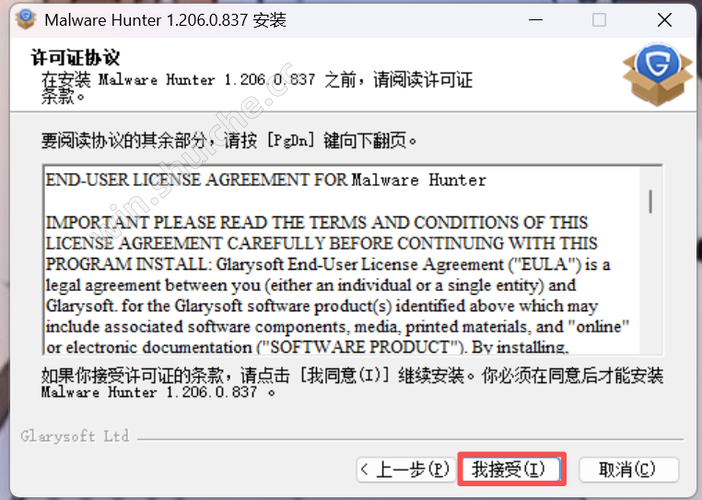702x500 pixels.
Task: Click the END-USER LICENSE AGREEMENT title line
Action: tap(266, 180)
